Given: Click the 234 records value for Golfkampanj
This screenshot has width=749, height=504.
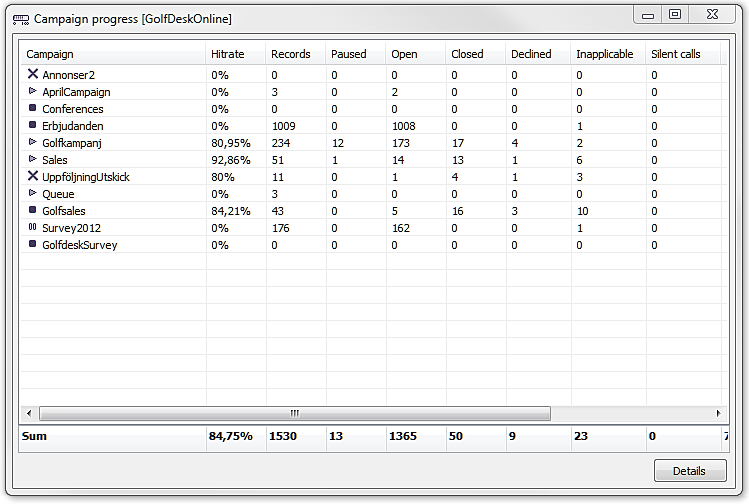Looking at the screenshot, I should [281, 143].
